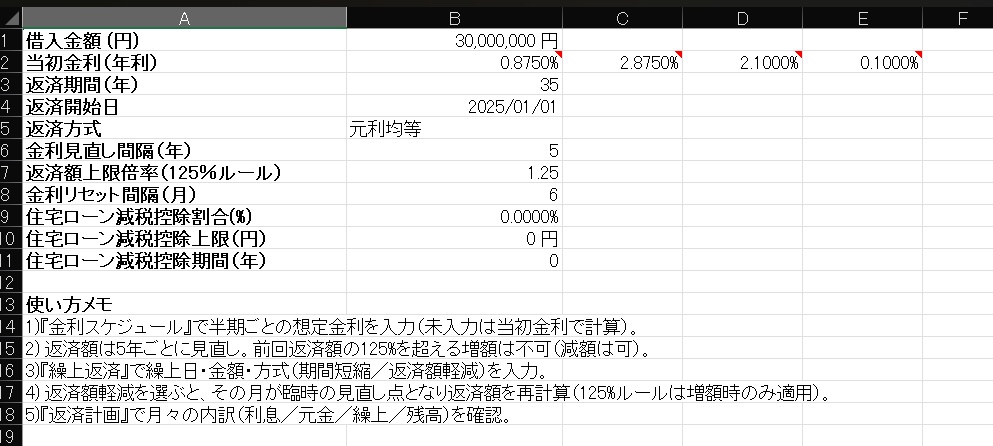The image size is (993, 446).
Task: Select the 1.25 cap multiplier cell
Action: [x=454, y=172]
